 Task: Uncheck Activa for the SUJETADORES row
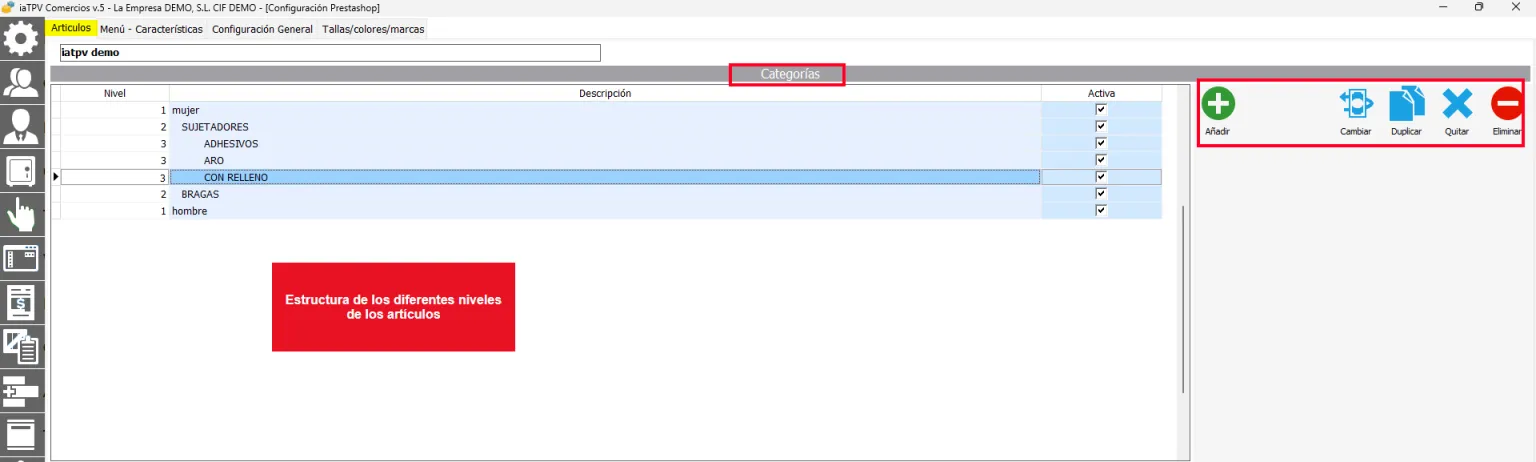(x=1101, y=126)
